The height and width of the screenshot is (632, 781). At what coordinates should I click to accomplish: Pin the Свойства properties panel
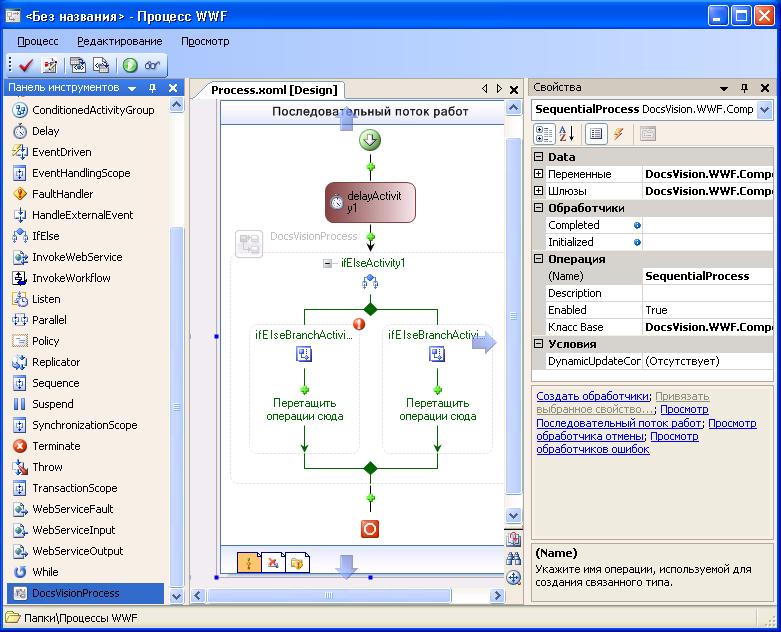click(x=744, y=88)
